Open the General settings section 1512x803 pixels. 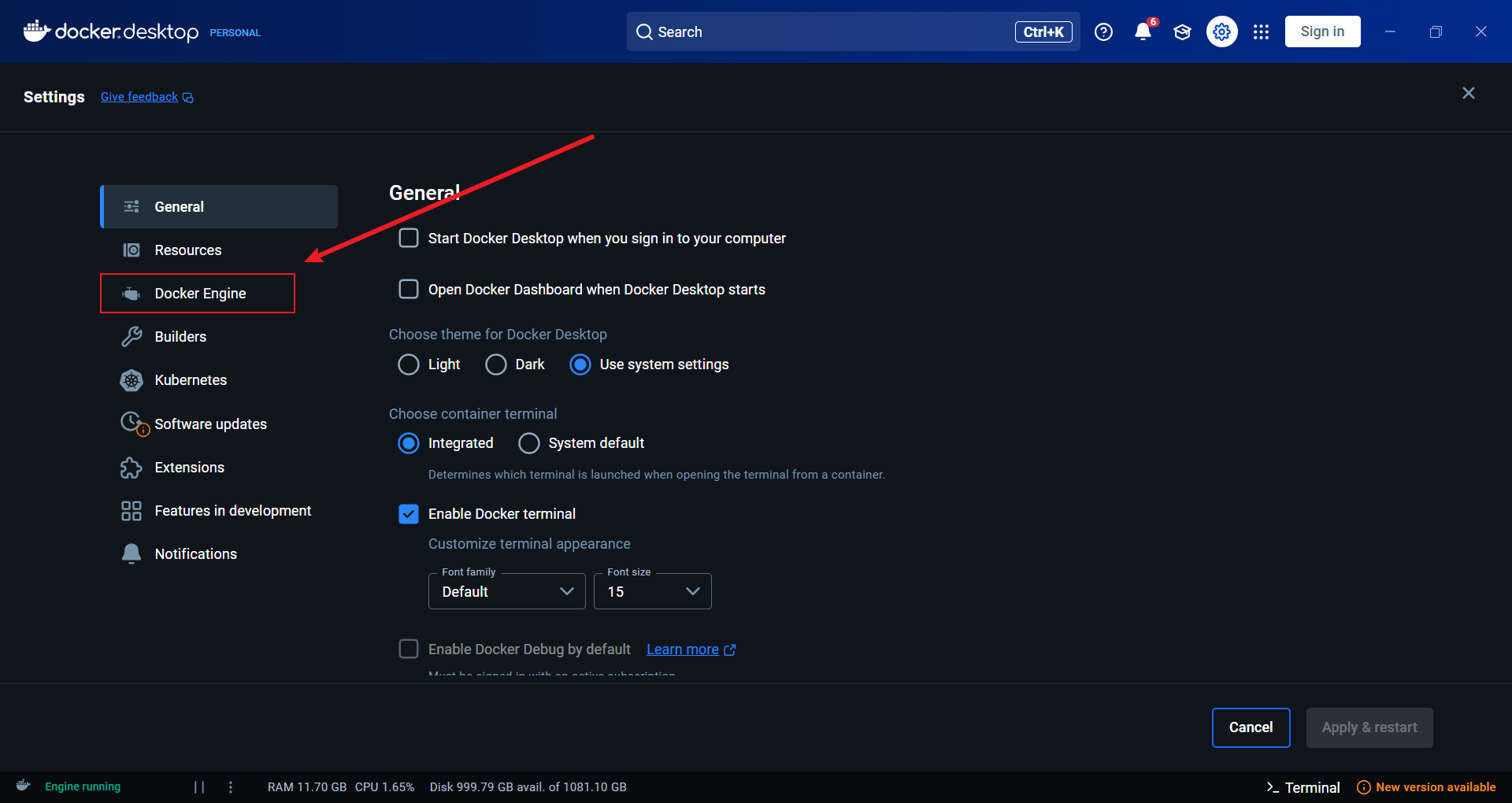coord(219,206)
